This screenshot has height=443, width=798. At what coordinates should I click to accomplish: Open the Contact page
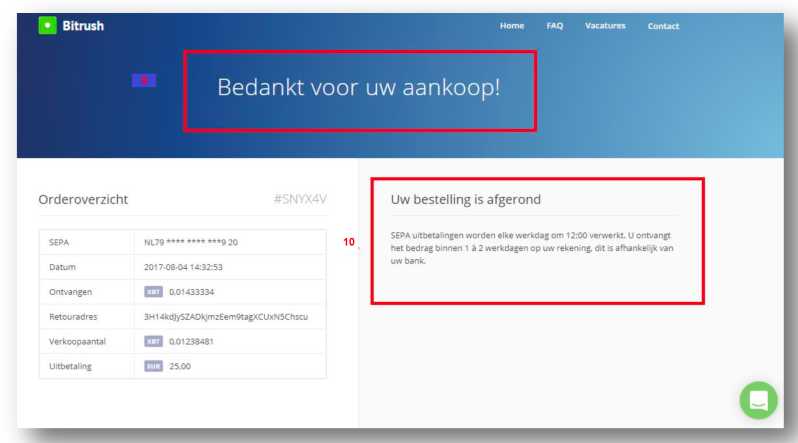[663, 26]
